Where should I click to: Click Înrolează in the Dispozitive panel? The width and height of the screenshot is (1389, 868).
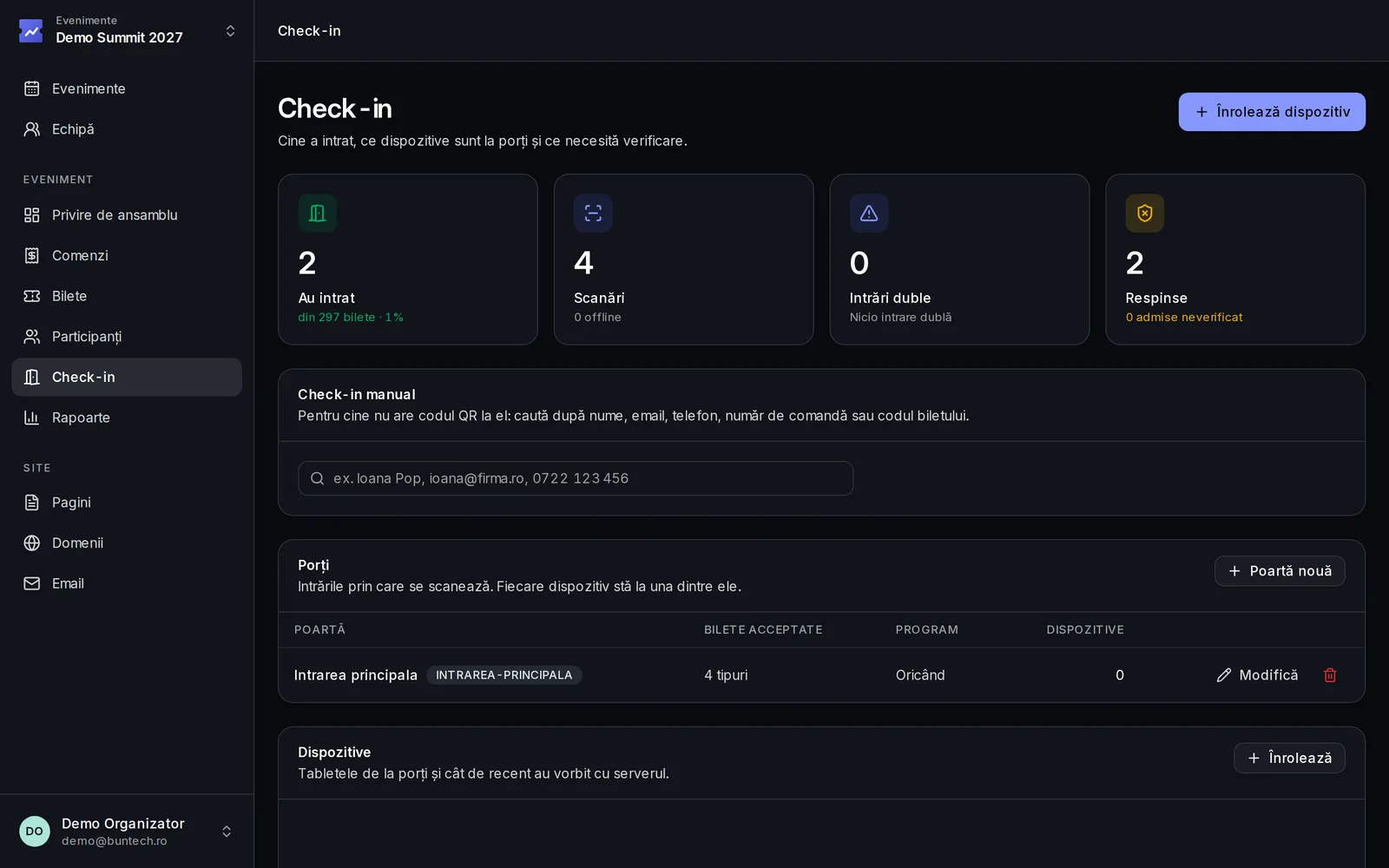(x=1289, y=758)
